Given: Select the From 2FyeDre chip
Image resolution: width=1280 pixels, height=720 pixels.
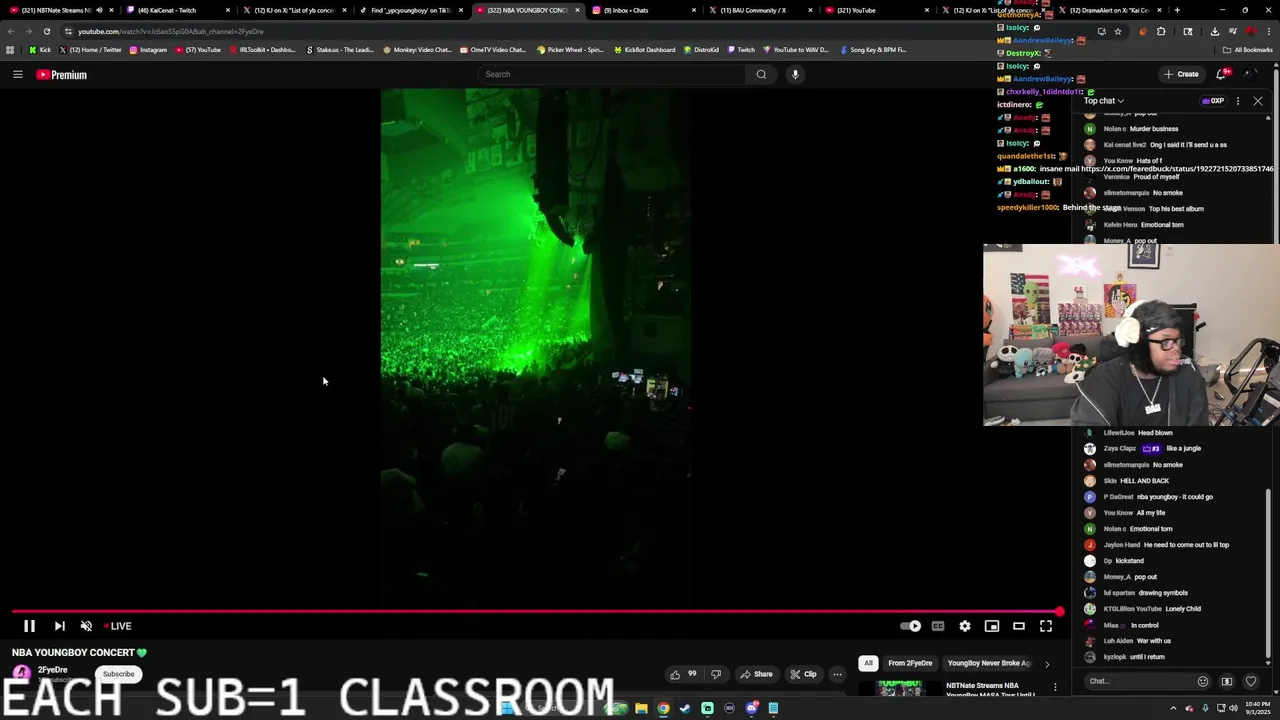Looking at the screenshot, I should 910,663.
